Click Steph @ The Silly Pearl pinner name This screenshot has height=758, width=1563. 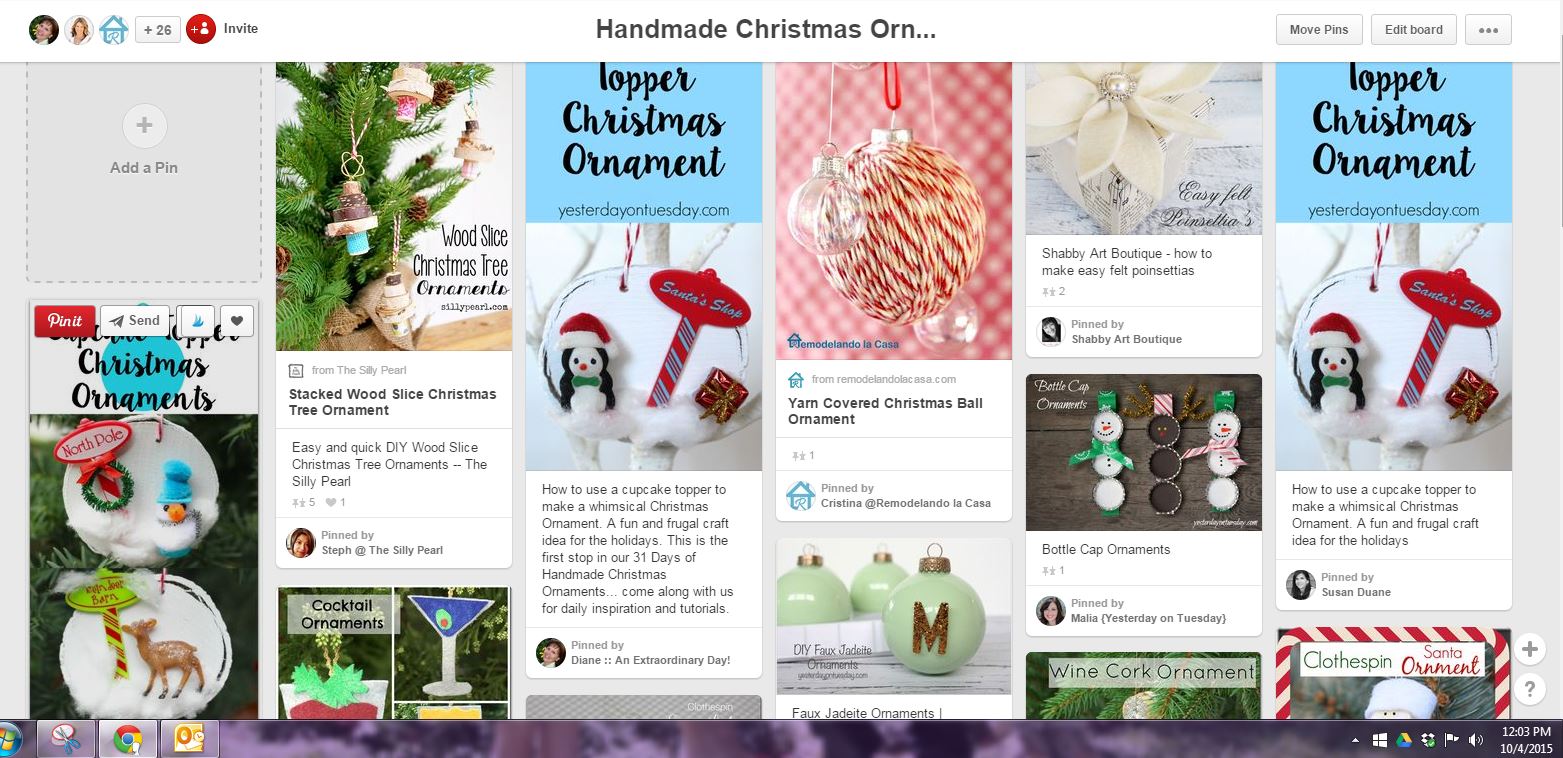[382, 550]
